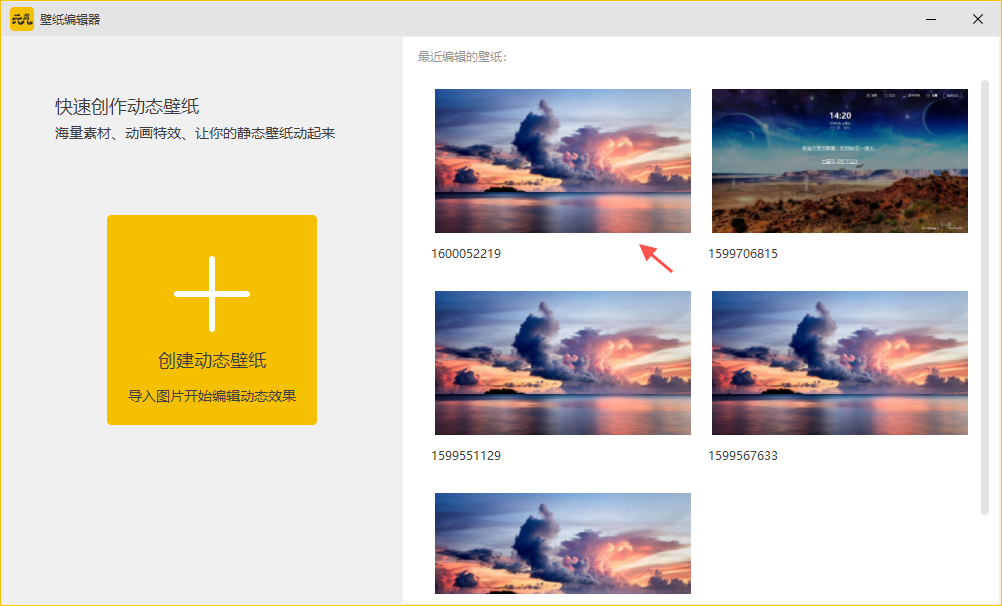
Task: Click the 壁纸编辑器 window title
Action: point(70,19)
